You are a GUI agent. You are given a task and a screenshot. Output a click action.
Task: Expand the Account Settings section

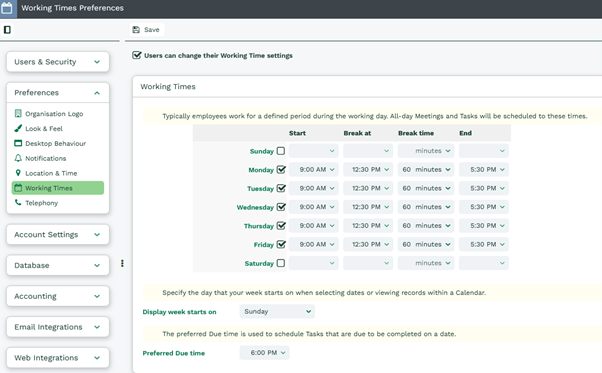point(58,234)
